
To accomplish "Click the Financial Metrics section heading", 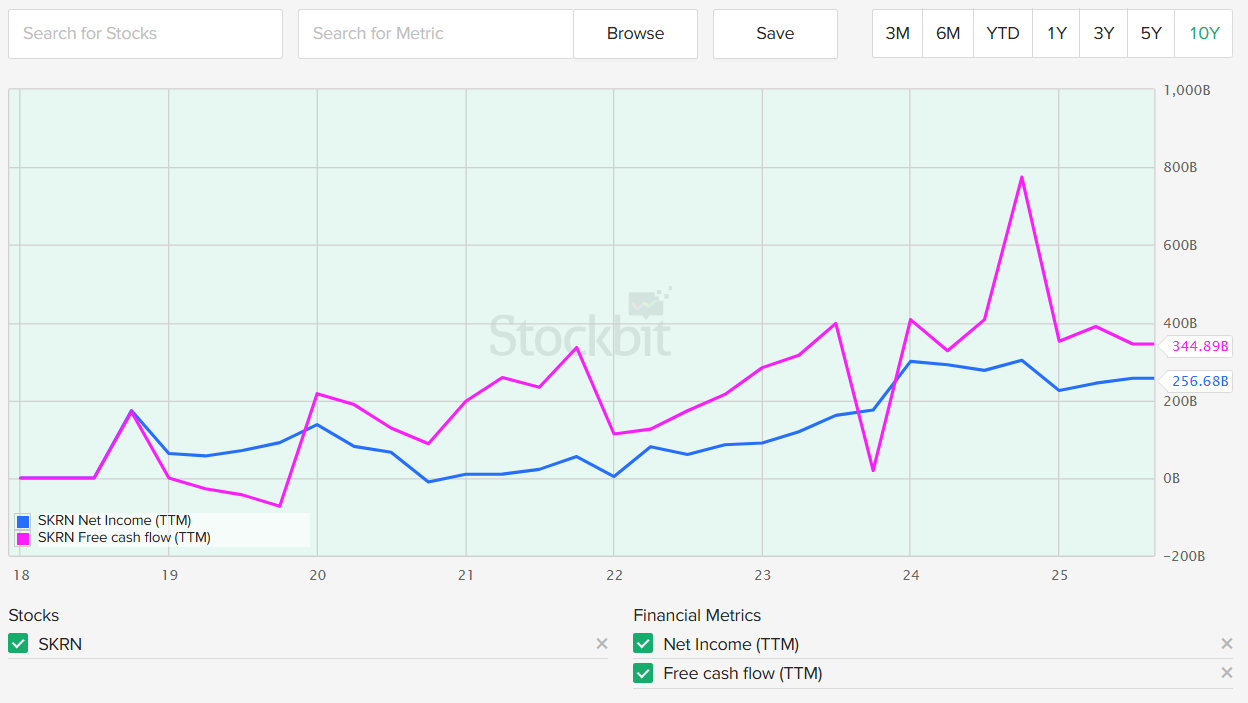I will point(697,615).
